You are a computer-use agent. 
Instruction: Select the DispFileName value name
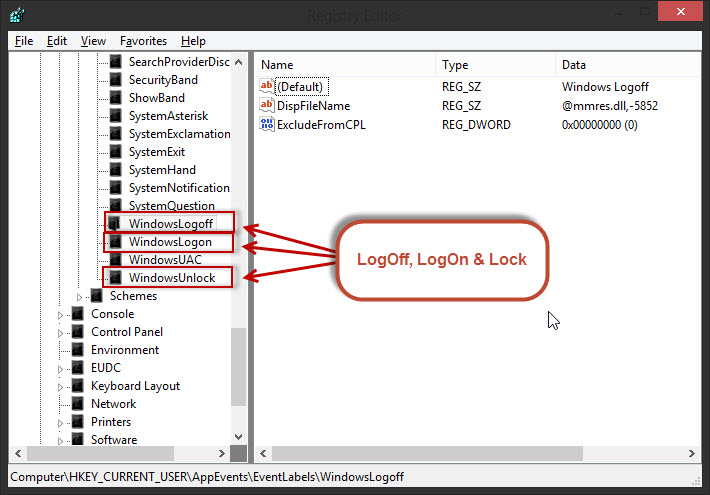click(313, 106)
